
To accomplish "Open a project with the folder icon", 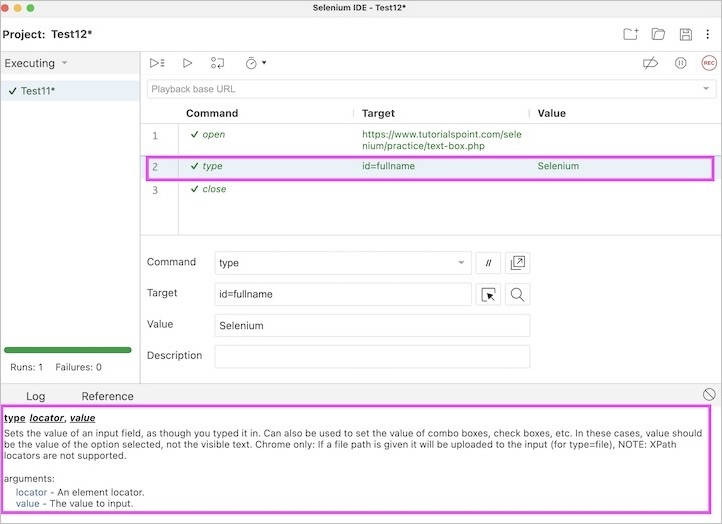I will pyautogui.click(x=658, y=34).
